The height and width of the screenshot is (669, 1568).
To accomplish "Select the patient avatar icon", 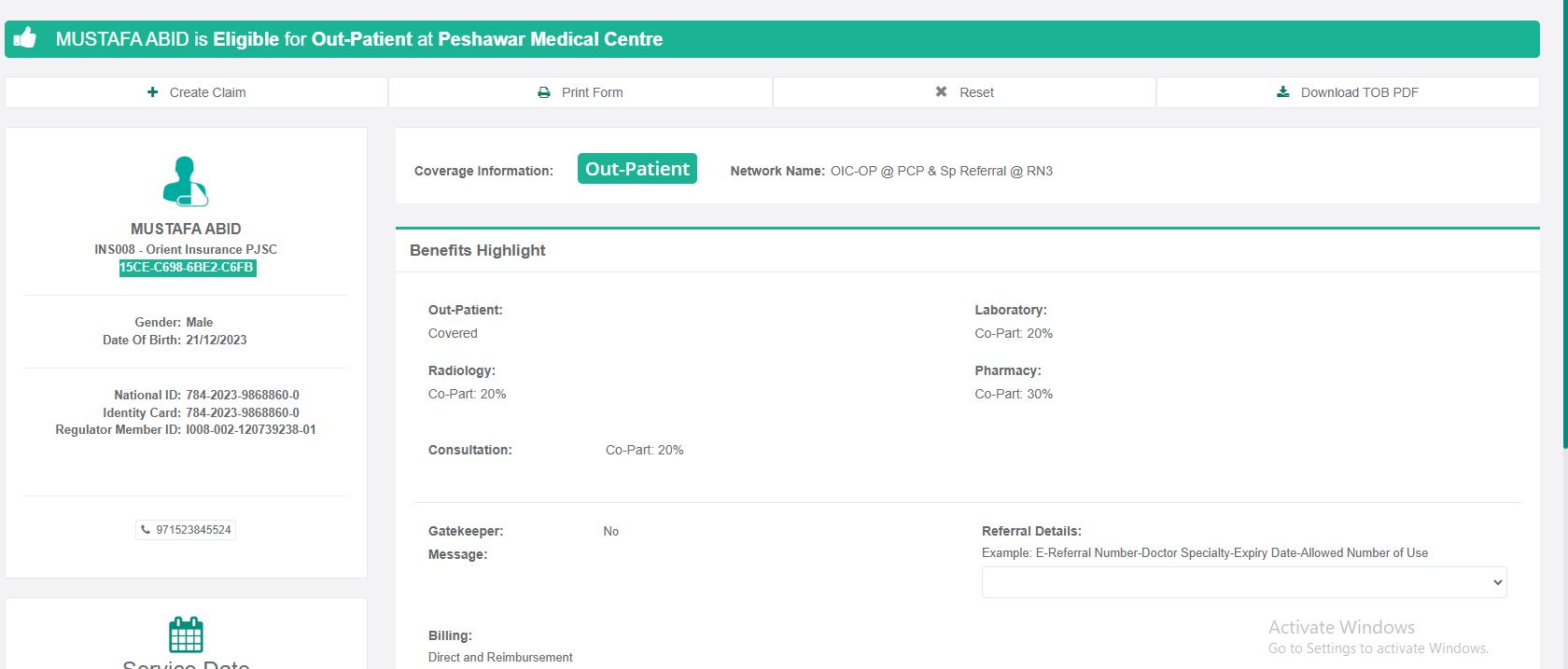I will coord(186,181).
